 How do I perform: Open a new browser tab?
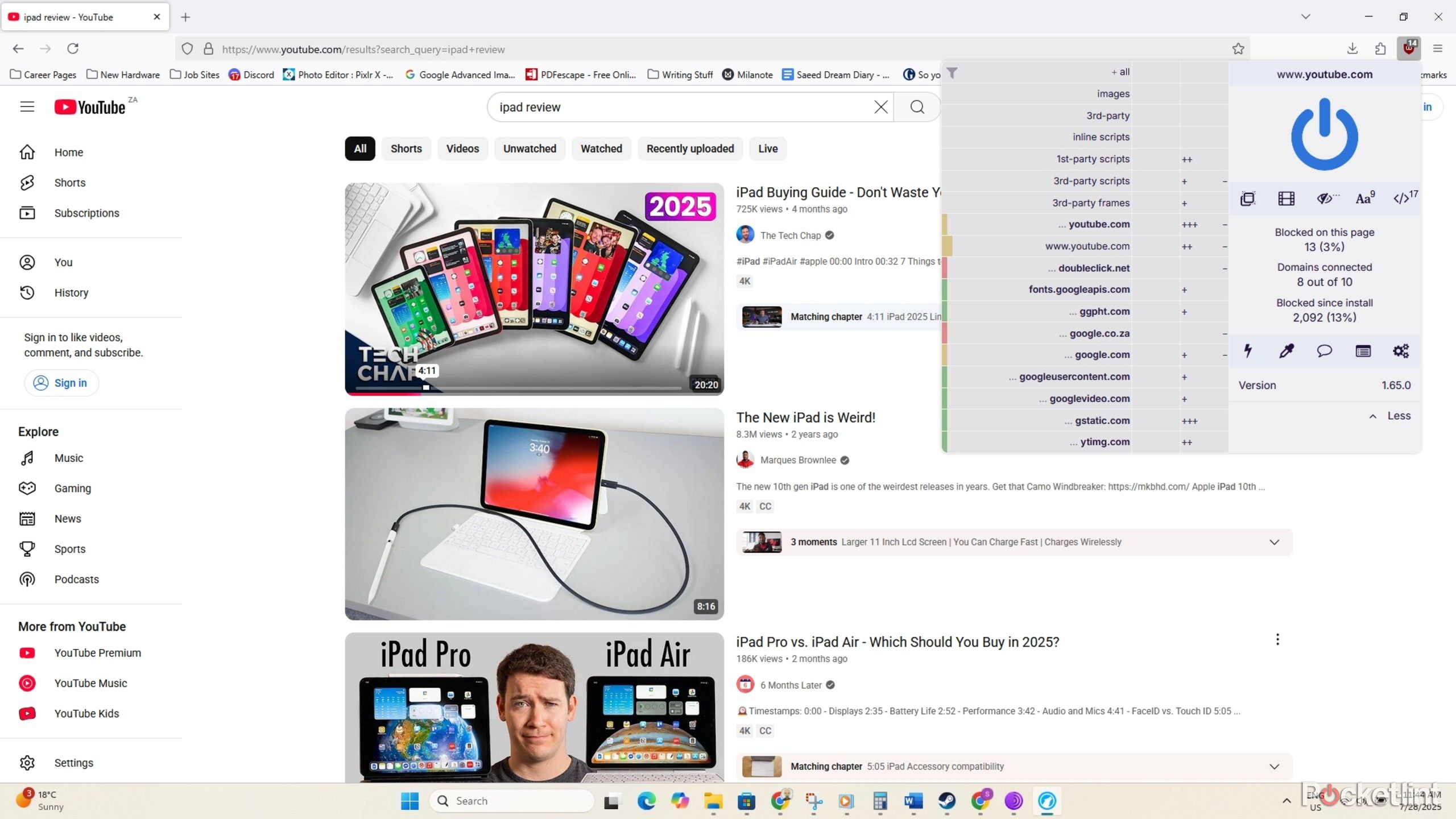pyautogui.click(x=185, y=17)
